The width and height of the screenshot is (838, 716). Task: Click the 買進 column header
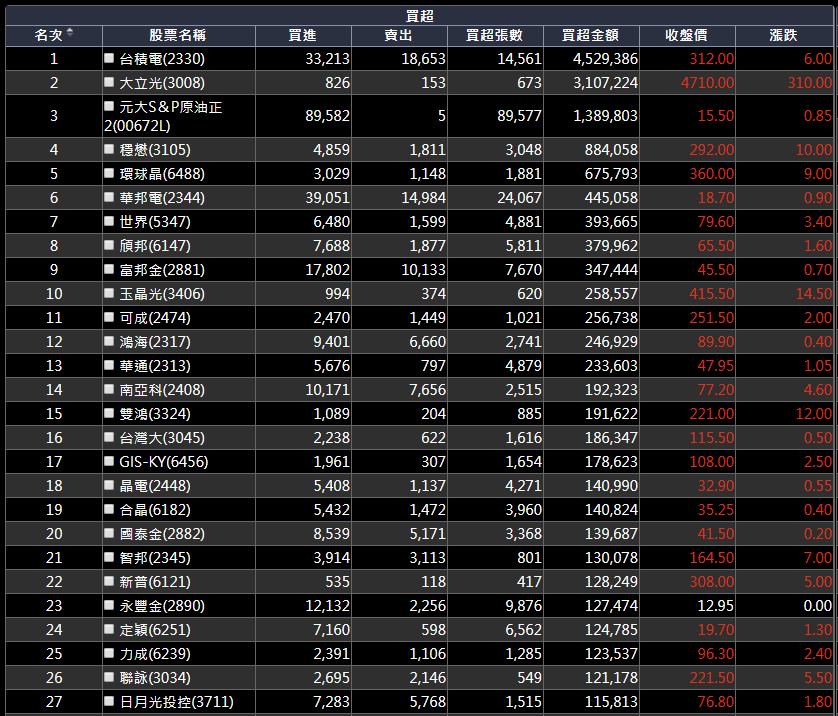click(303, 35)
